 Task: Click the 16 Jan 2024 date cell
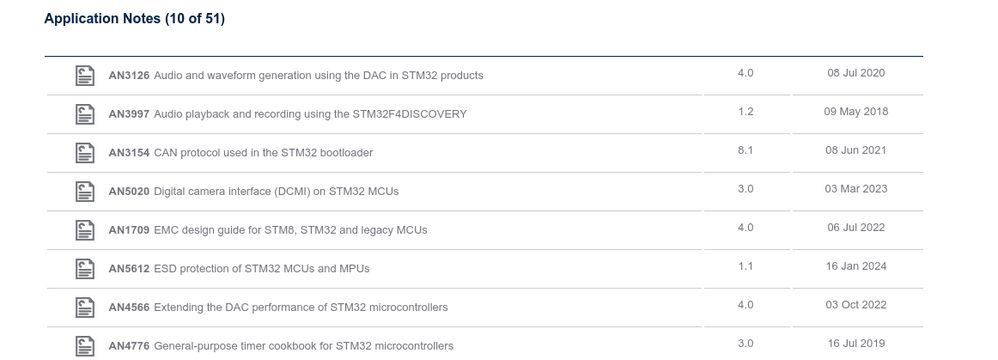click(856, 266)
